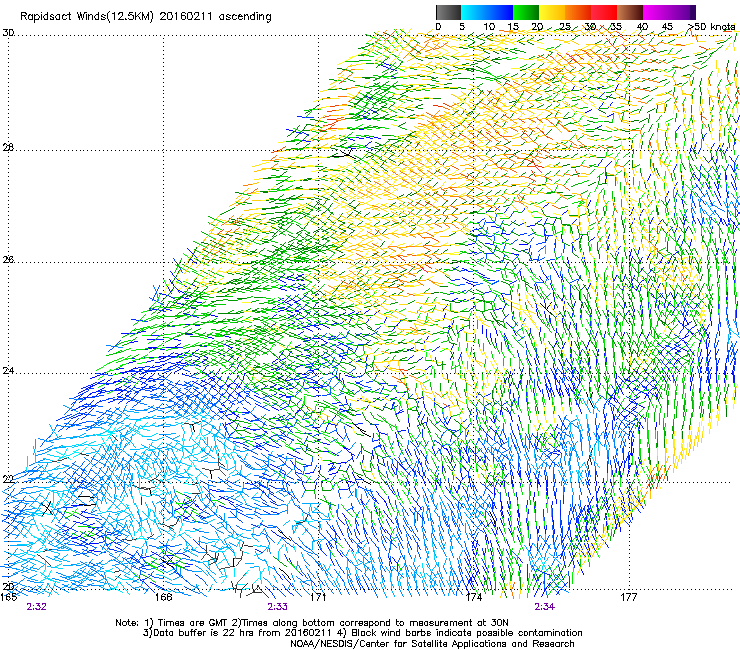Click the note about black wind barbs contamination

coord(462,633)
